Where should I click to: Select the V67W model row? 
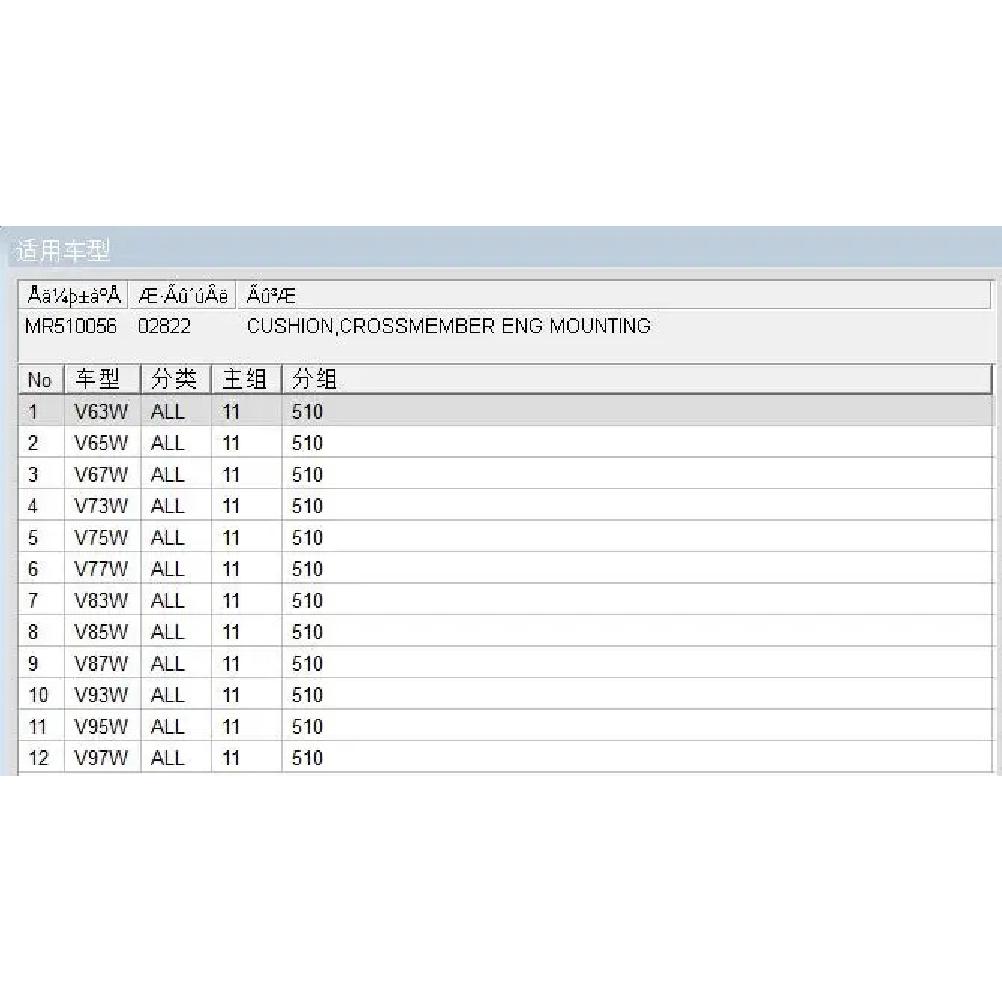(505, 474)
